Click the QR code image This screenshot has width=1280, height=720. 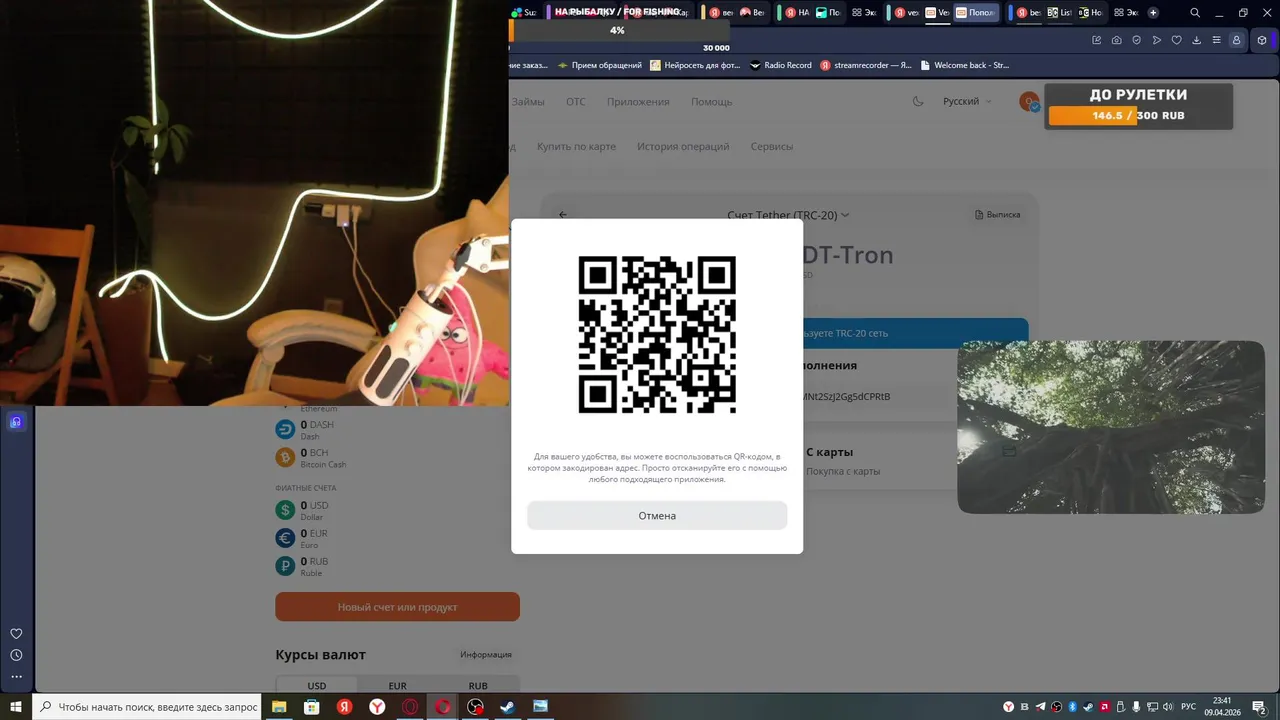coord(657,335)
